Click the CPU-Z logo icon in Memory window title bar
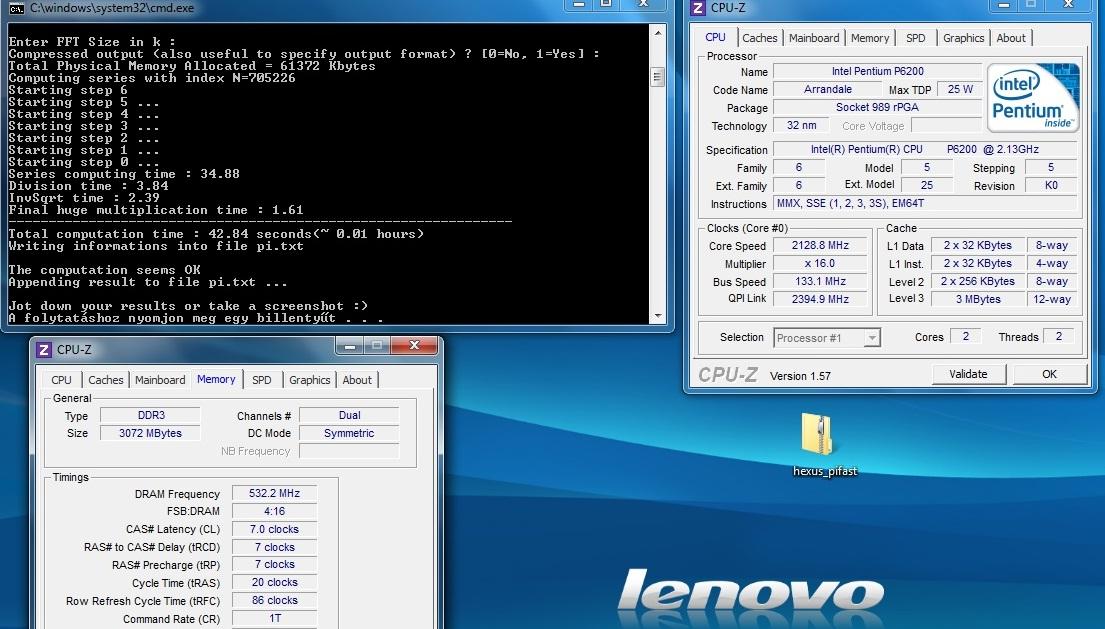The image size is (1105, 629). click(44, 349)
